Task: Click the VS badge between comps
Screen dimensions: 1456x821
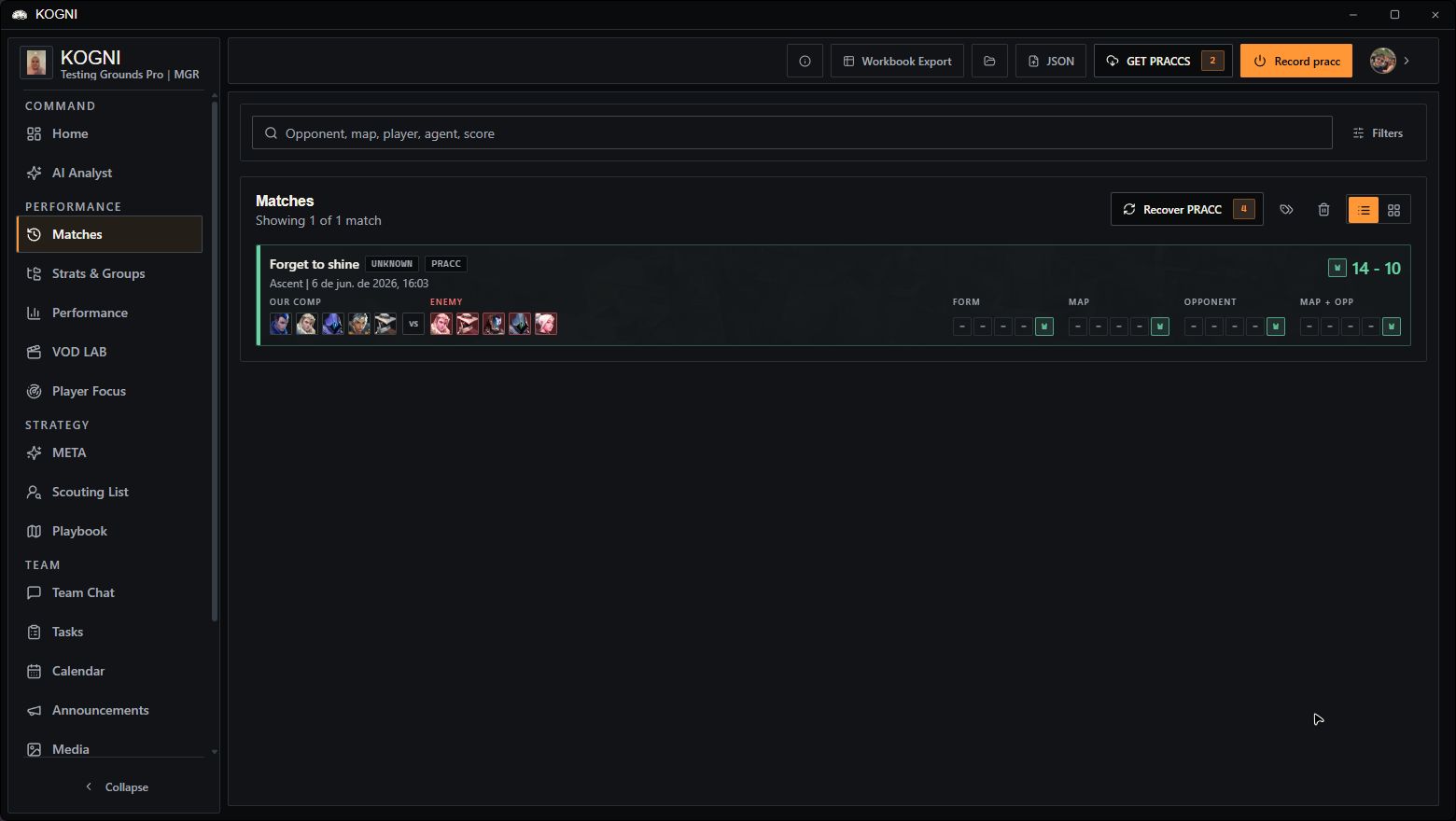Action: (x=413, y=324)
